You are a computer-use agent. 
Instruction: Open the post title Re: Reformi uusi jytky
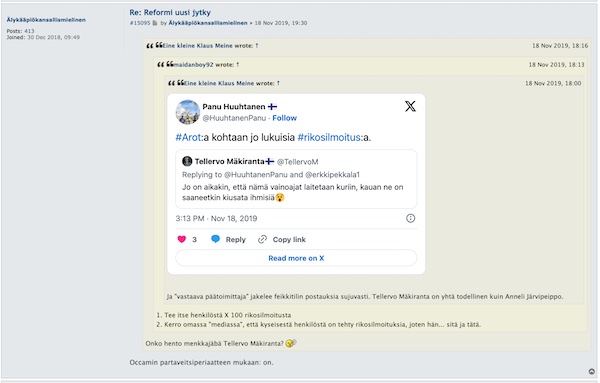pos(170,12)
